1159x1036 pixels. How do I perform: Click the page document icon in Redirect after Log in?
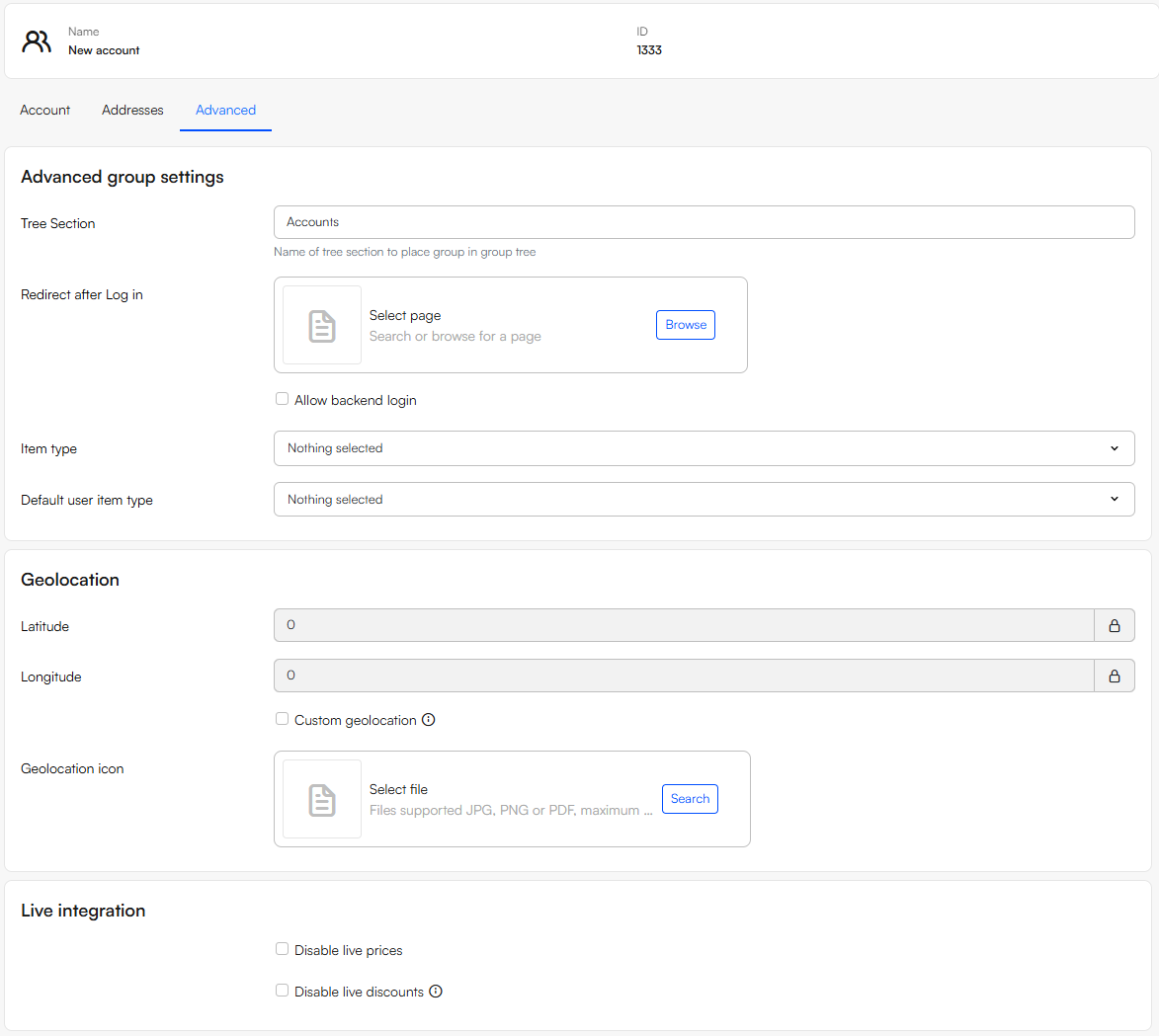click(x=322, y=325)
